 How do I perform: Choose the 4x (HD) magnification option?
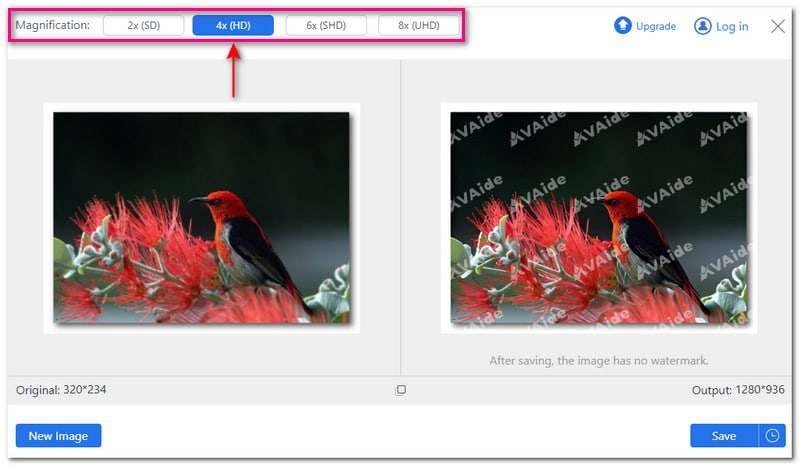coord(233,25)
